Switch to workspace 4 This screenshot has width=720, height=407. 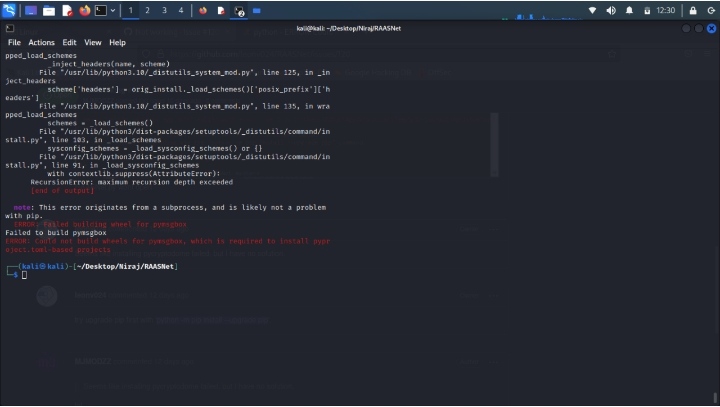181,10
